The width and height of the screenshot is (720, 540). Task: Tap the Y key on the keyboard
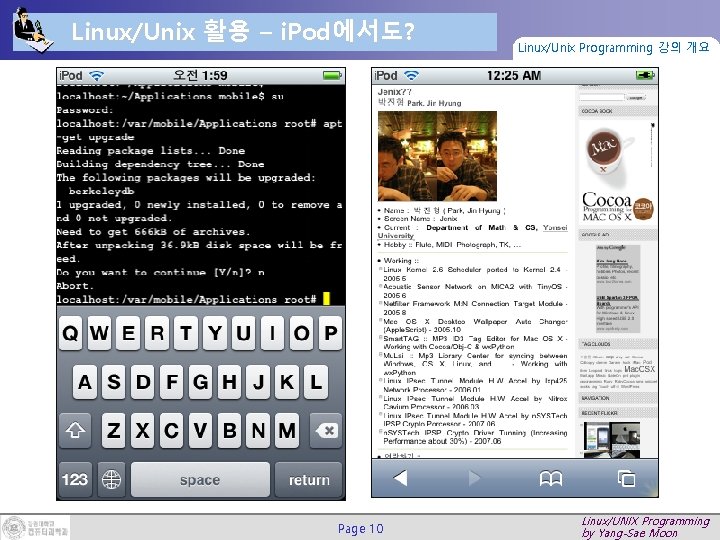(x=215, y=333)
